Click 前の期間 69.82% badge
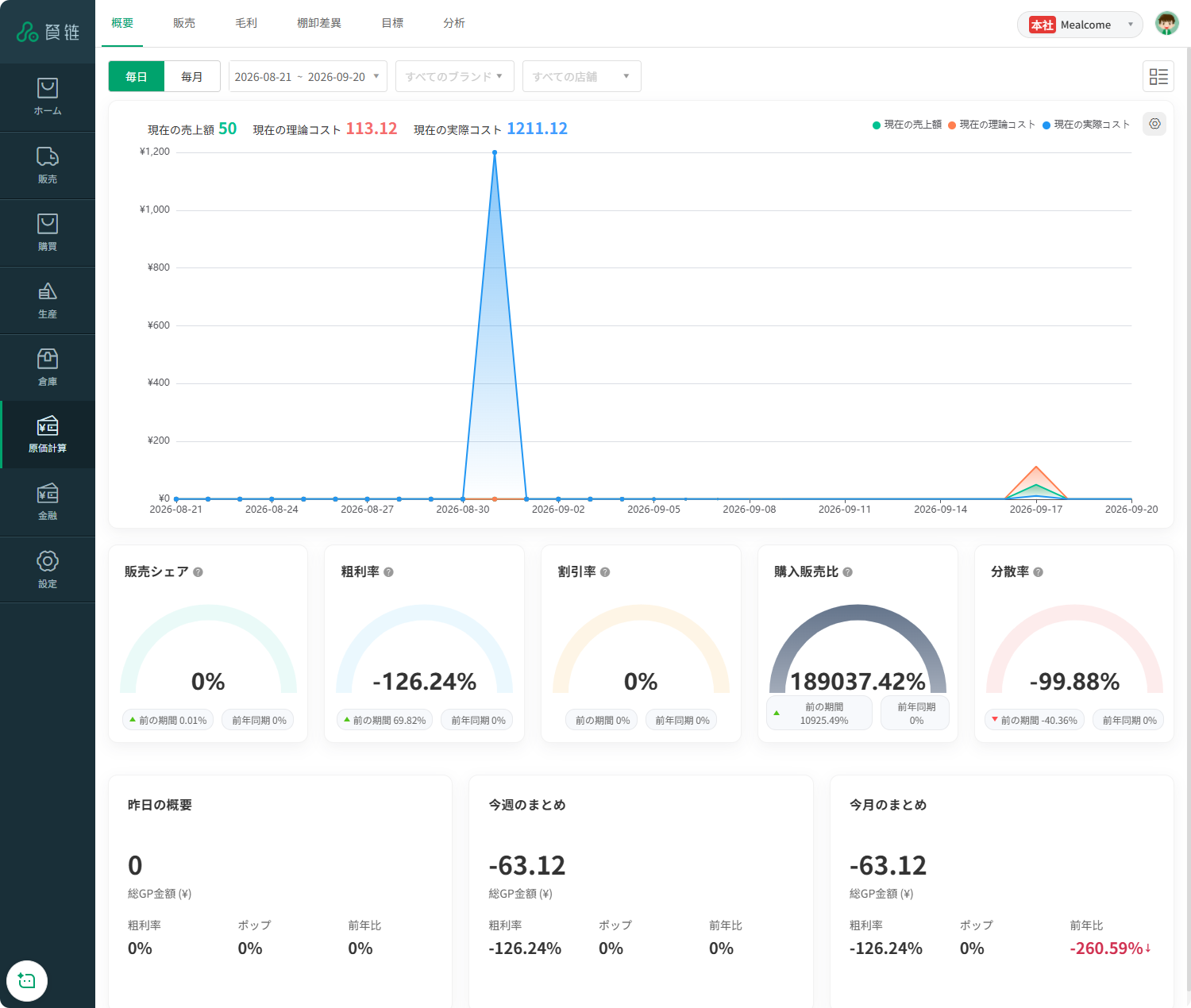The width and height of the screenshot is (1191, 1008). coord(384,720)
